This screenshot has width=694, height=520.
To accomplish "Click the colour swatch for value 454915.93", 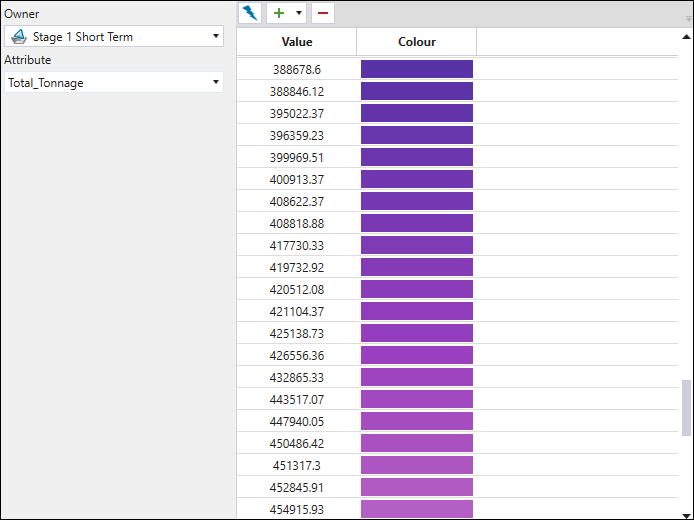I will [x=416, y=509].
